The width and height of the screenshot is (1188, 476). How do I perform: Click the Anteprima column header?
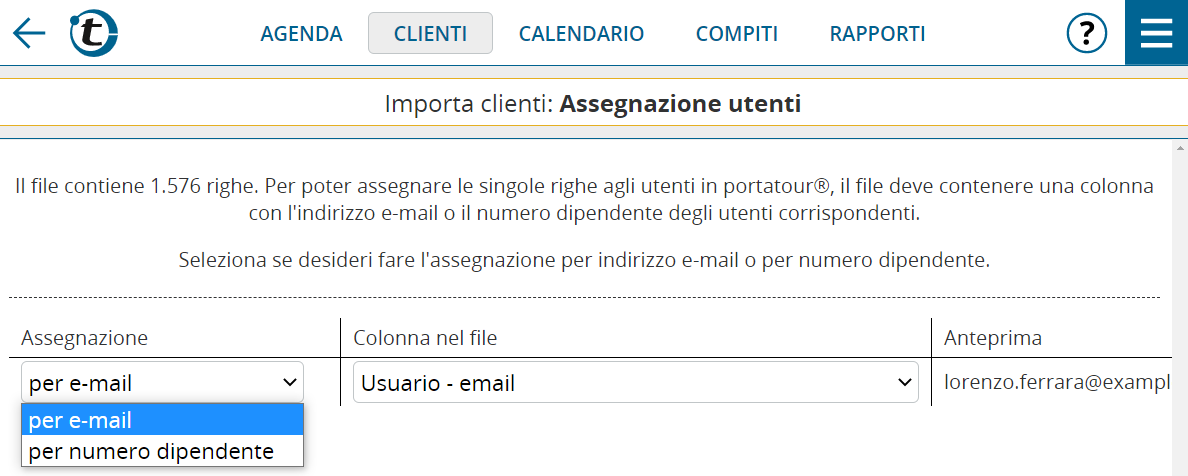click(x=993, y=338)
